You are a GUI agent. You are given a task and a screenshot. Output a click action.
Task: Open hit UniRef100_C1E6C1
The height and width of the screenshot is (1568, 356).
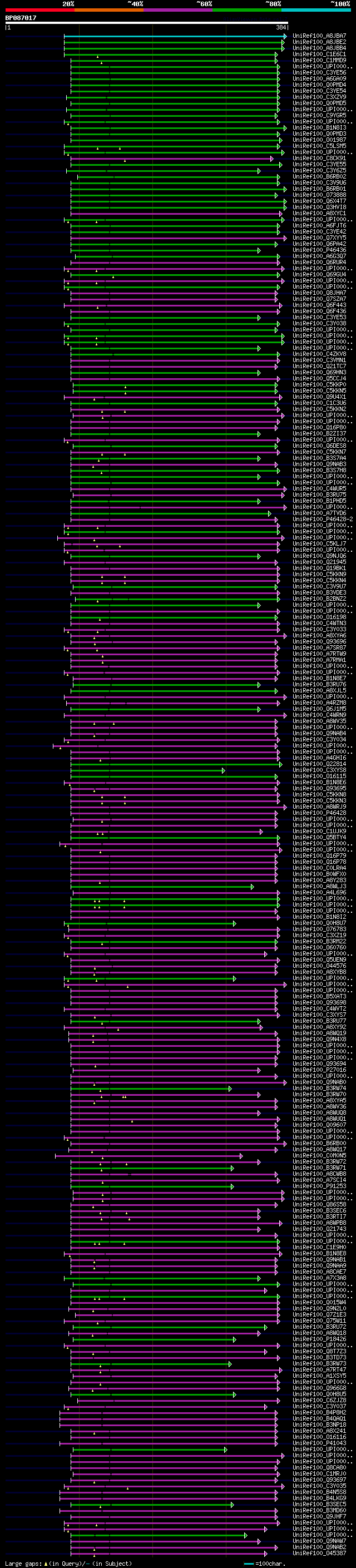coord(319,54)
